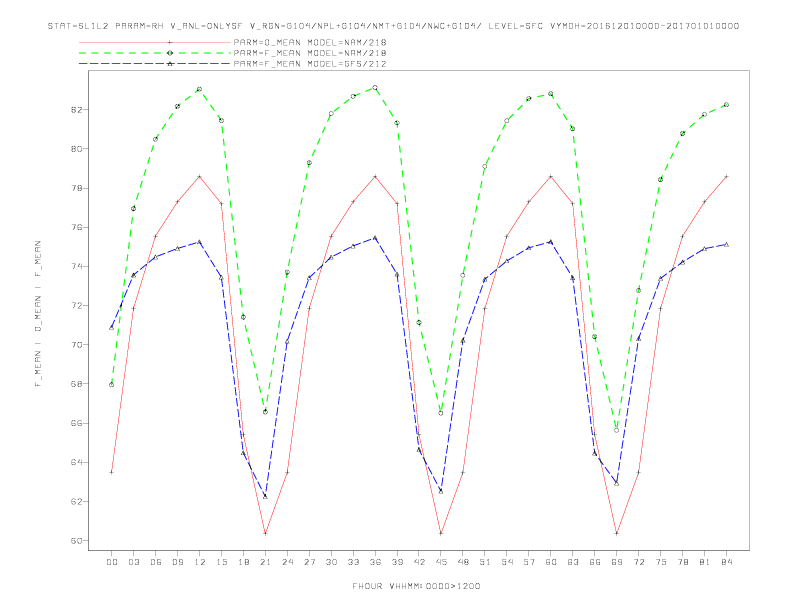Click x-axis forecast hour label 21

pyautogui.click(x=265, y=562)
